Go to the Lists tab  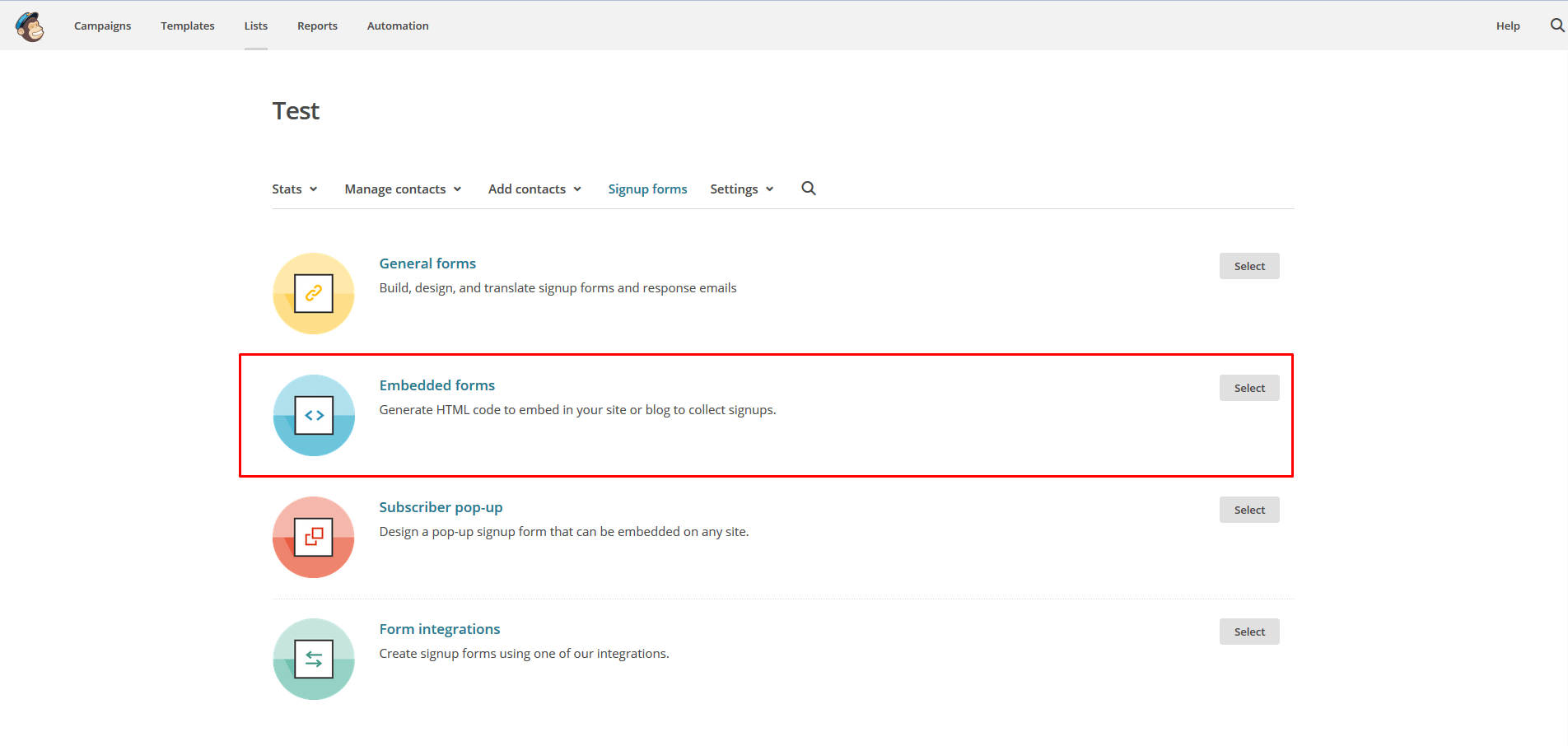[256, 26]
